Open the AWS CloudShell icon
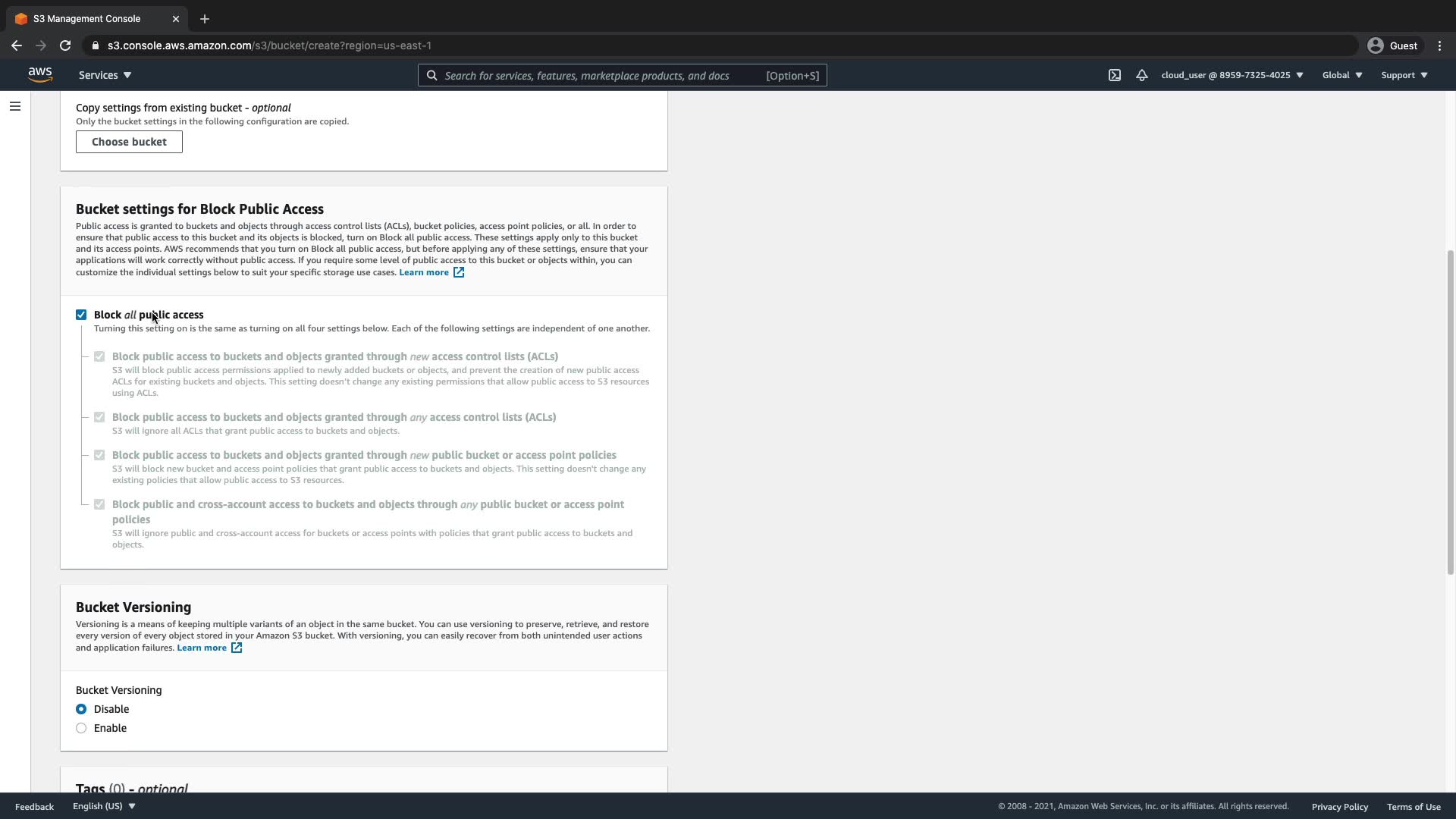Image resolution: width=1456 pixels, height=819 pixels. [1114, 75]
